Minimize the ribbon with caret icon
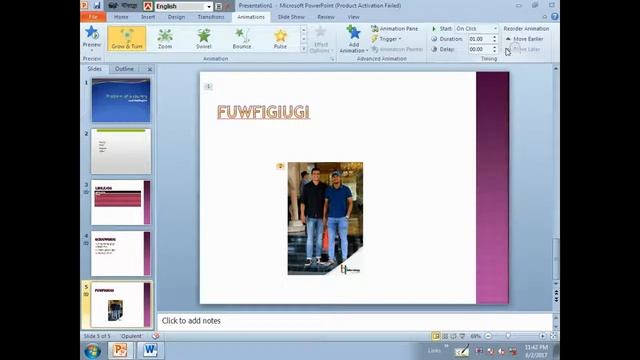This screenshot has width=640, height=360. [x=544, y=17]
